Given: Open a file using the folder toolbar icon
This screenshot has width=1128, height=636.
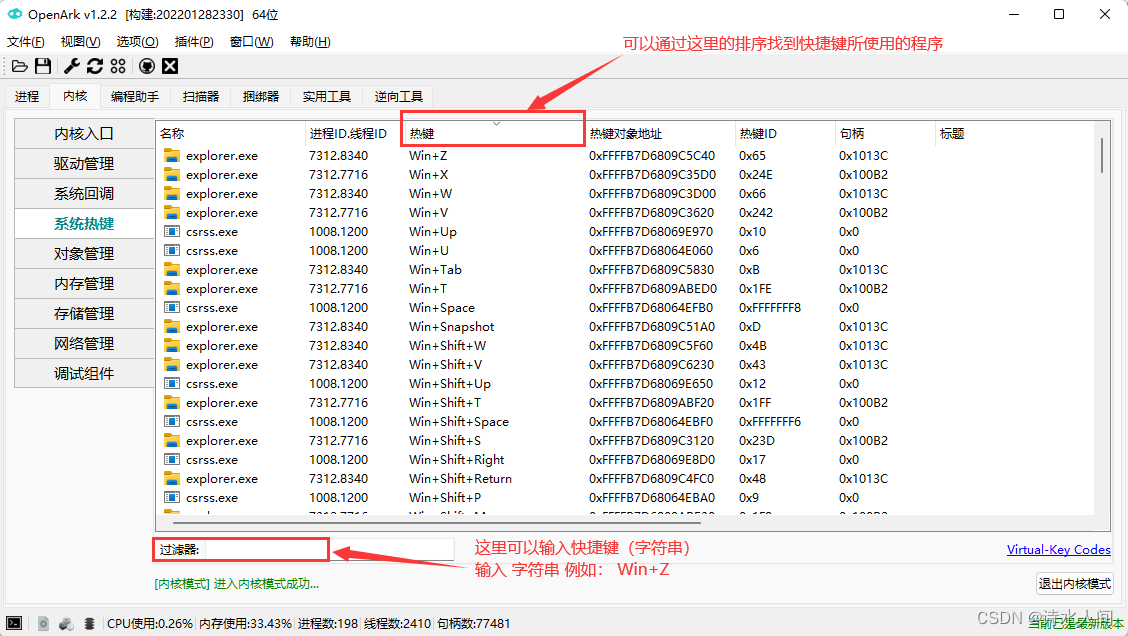Looking at the screenshot, I should point(21,66).
